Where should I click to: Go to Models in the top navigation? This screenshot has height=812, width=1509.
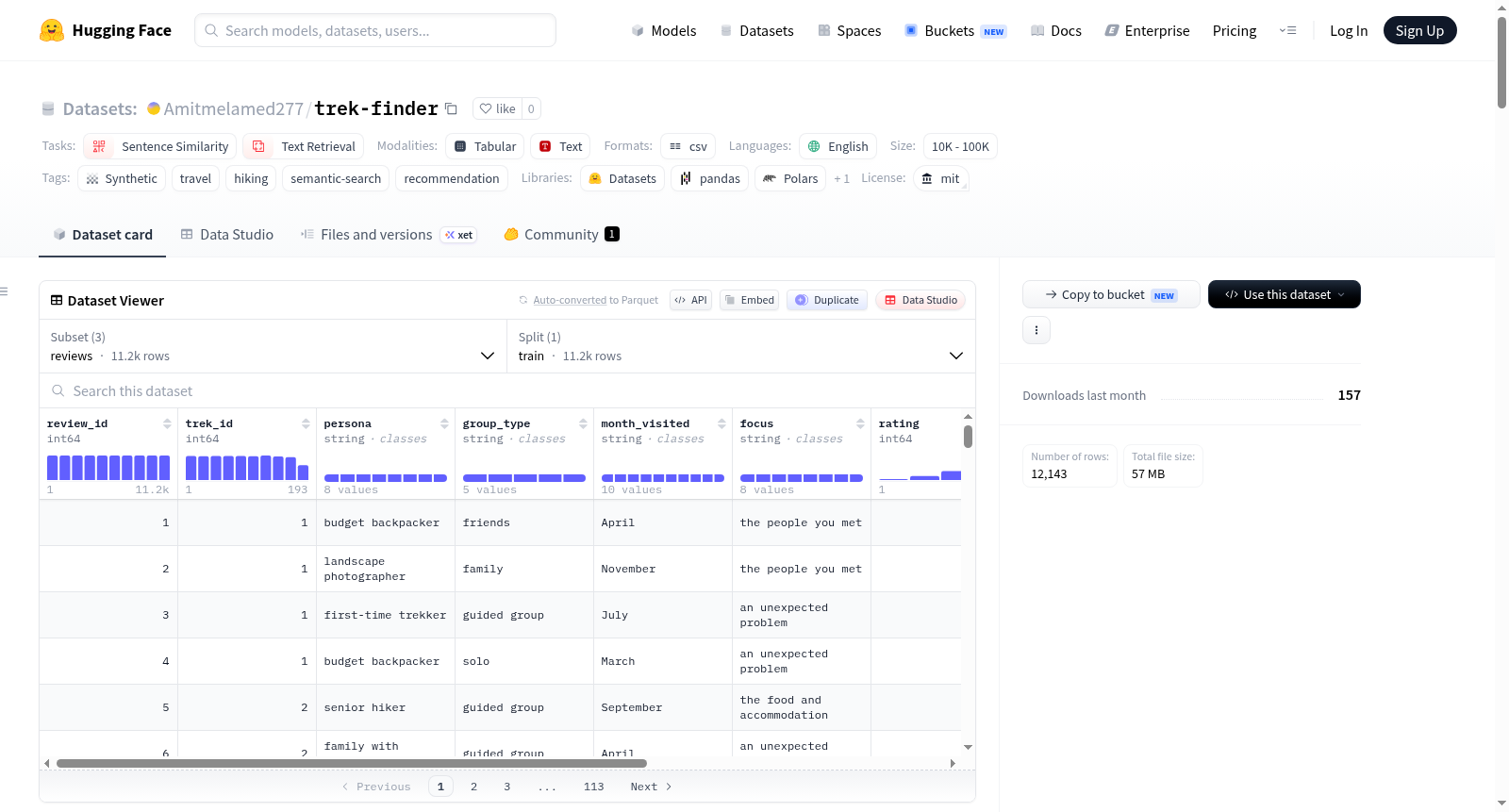(x=664, y=31)
